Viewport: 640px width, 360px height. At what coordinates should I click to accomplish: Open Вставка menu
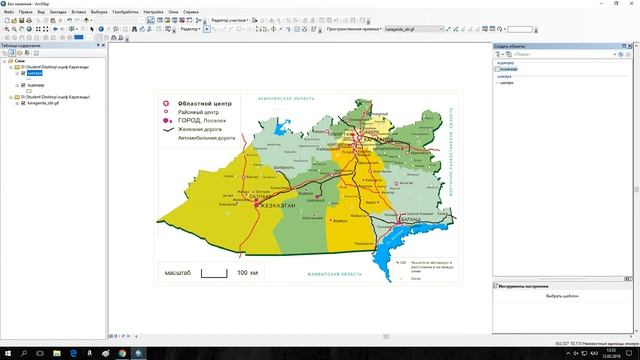[78, 12]
